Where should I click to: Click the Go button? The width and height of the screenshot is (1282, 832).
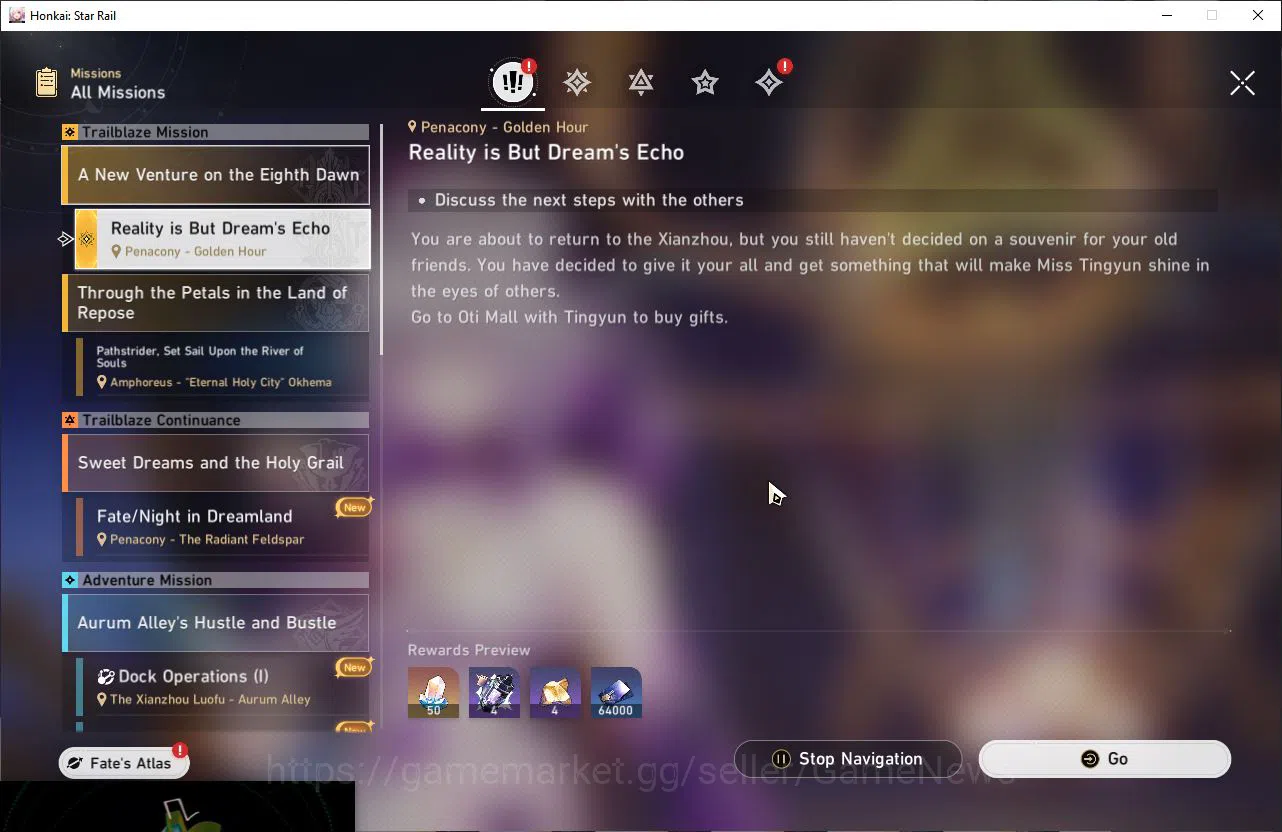1104,759
